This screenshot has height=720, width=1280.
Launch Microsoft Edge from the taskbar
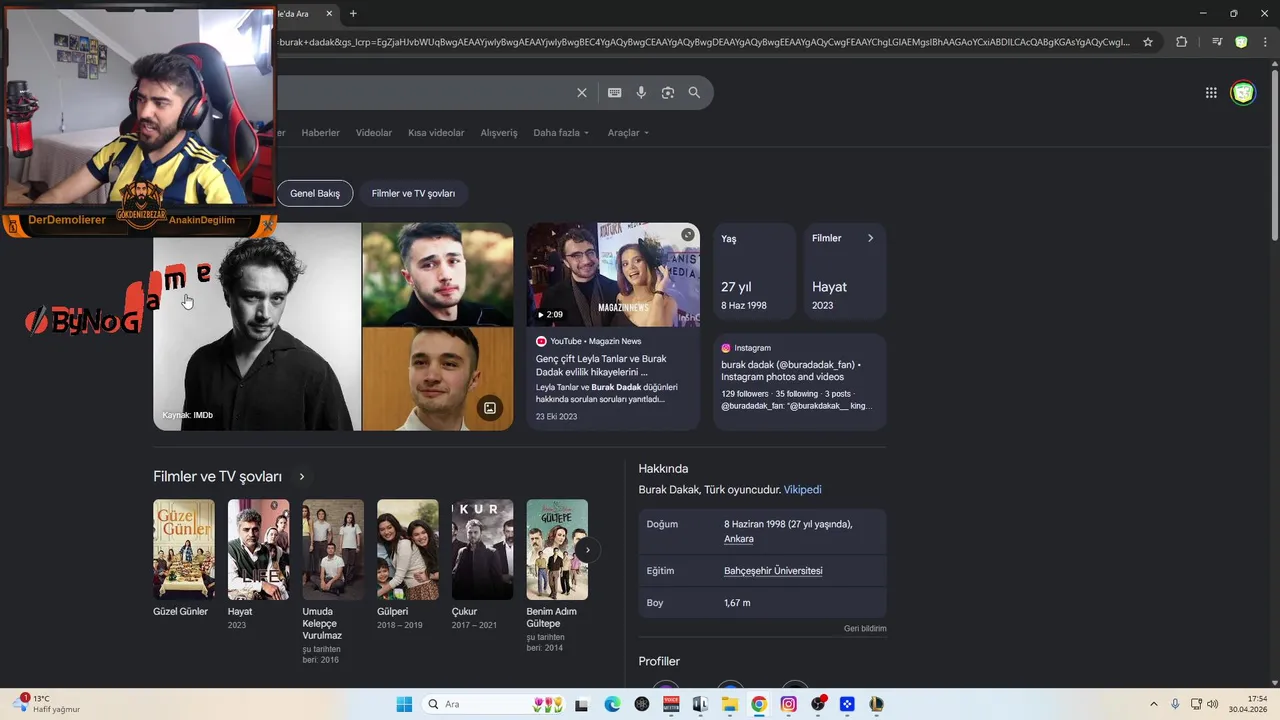[612, 704]
